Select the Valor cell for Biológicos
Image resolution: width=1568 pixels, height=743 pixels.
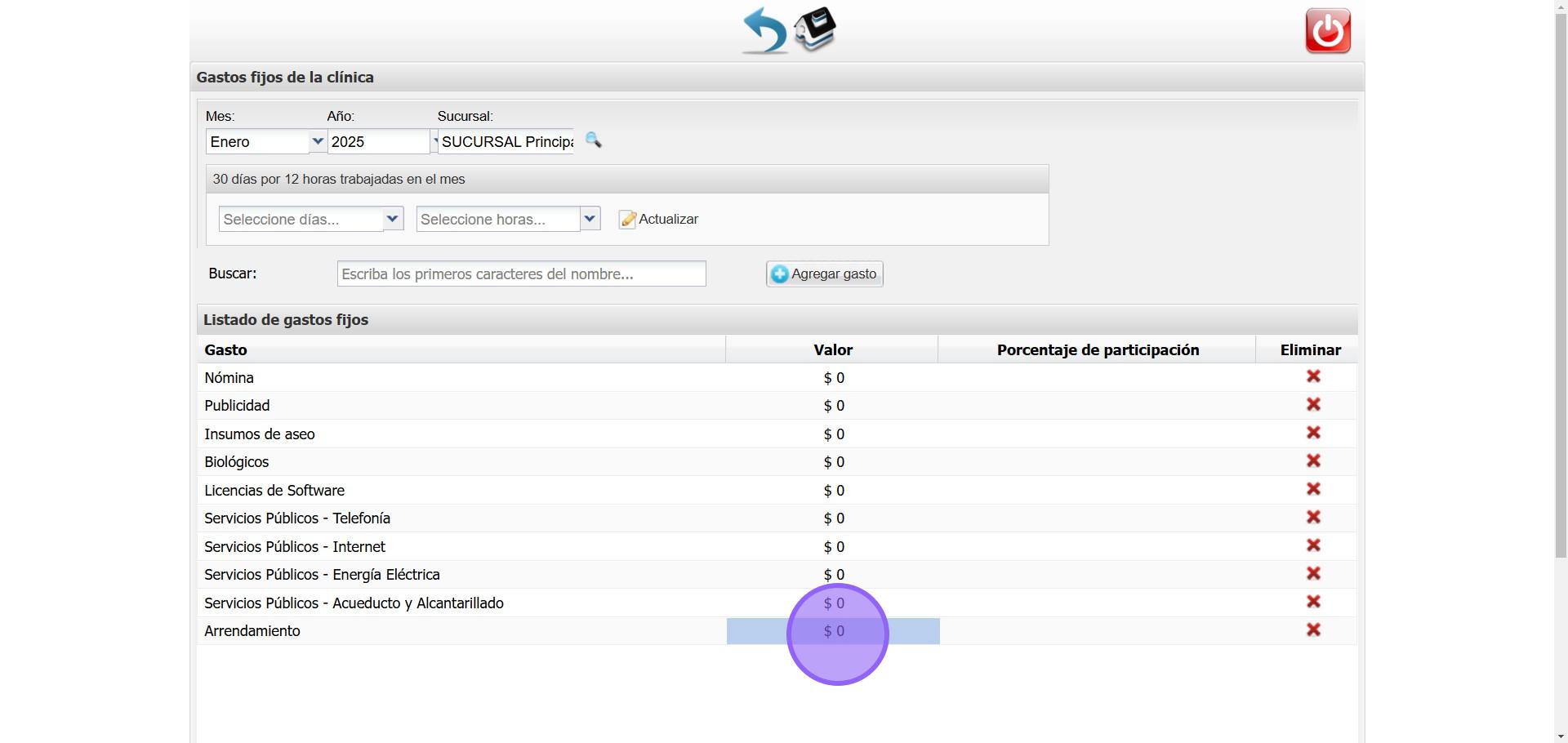pyautogui.click(x=833, y=462)
